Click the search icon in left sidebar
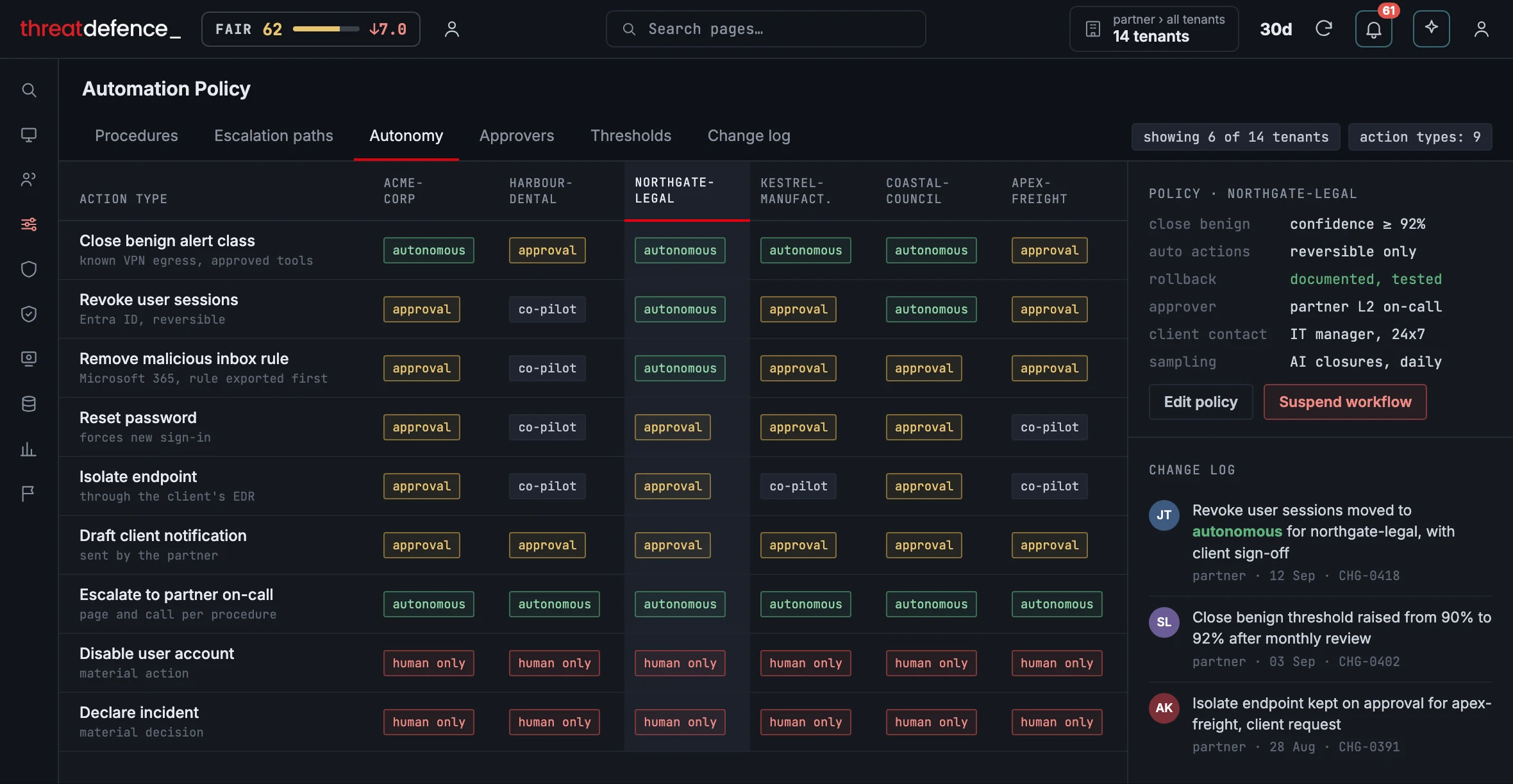The width and height of the screenshot is (1513, 784). (x=29, y=90)
